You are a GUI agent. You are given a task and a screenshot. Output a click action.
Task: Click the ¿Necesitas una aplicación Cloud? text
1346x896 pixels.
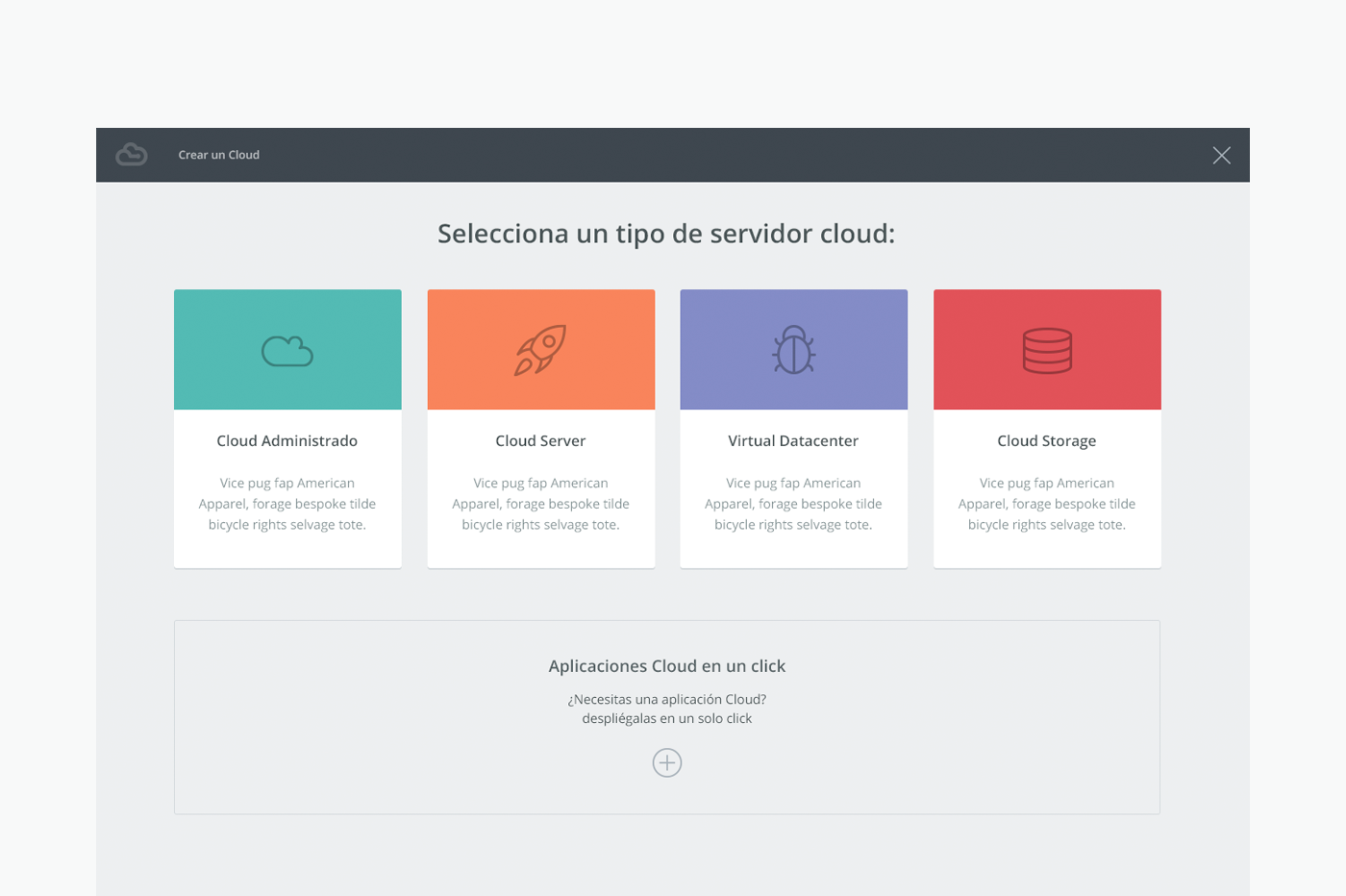click(x=667, y=699)
